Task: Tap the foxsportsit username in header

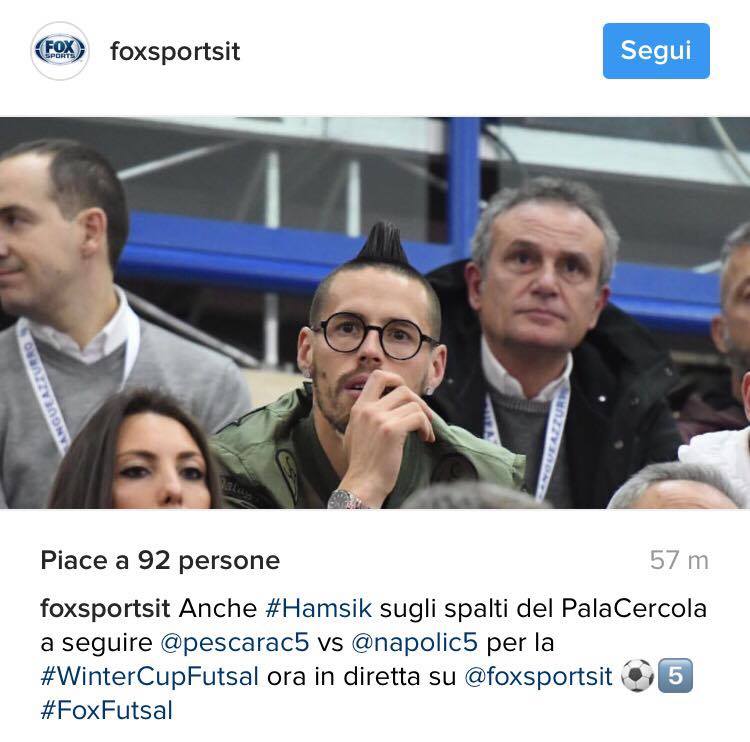Action: (x=175, y=52)
